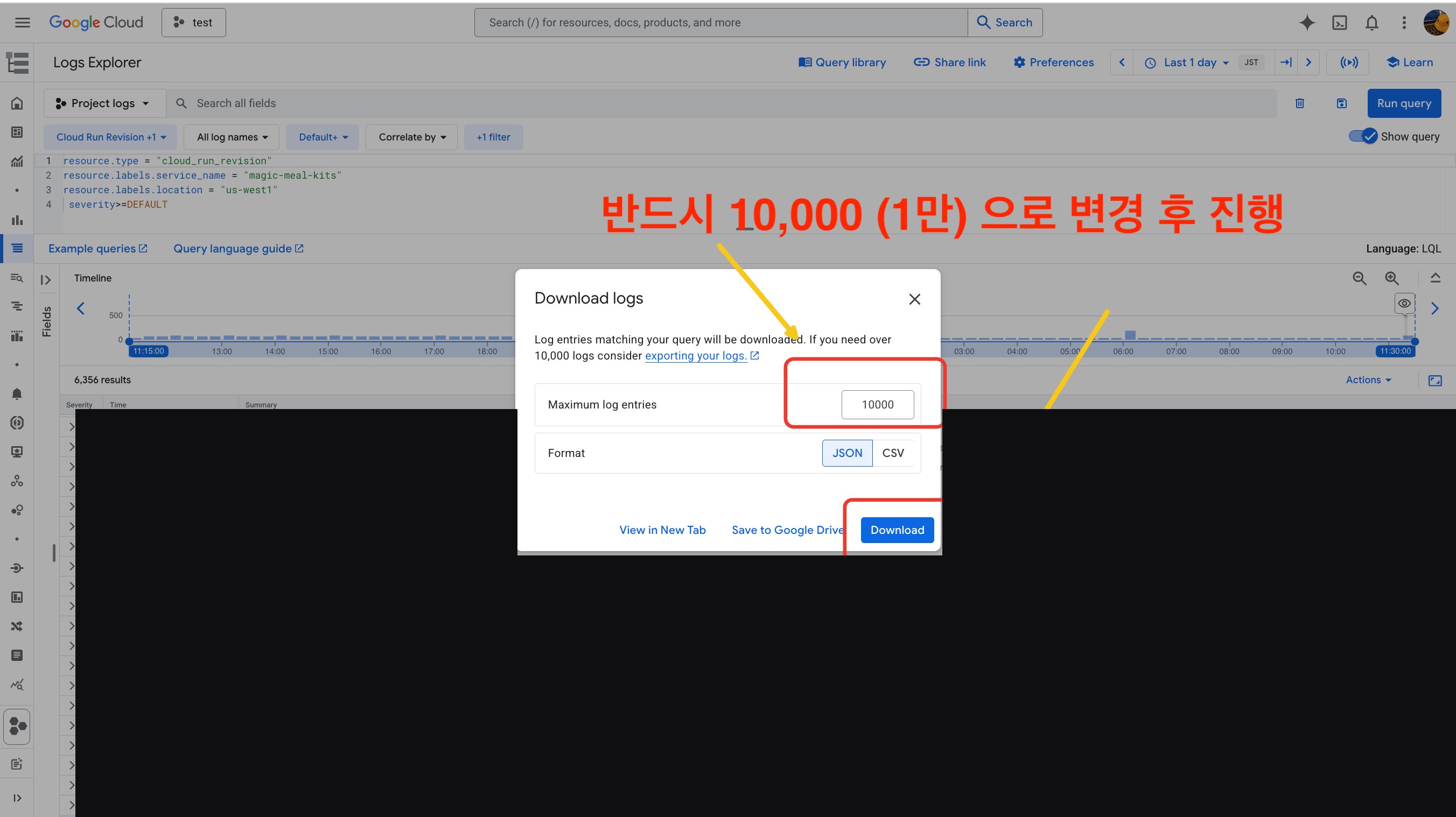The width and height of the screenshot is (1456, 817).
Task: Open the Default+ severity dropdown
Action: pyautogui.click(x=323, y=137)
